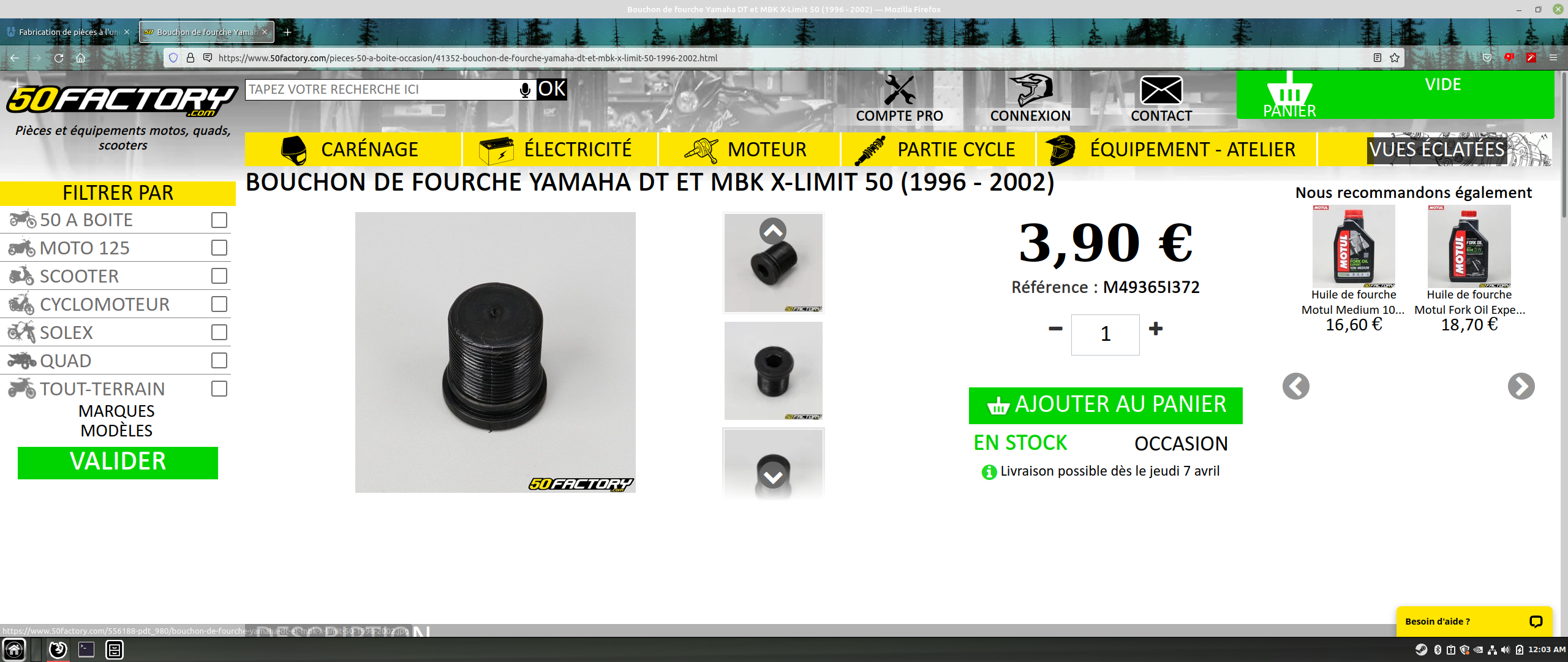Go to previous recommended products arrow

point(1296,386)
